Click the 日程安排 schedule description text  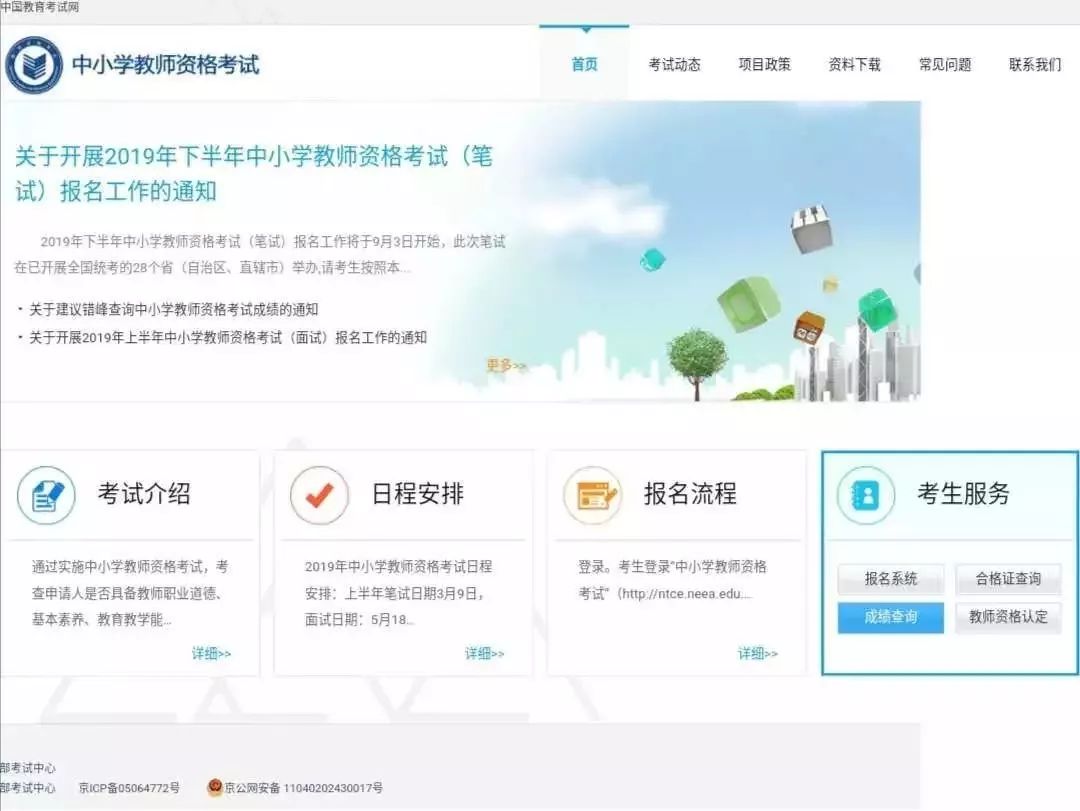pyautogui.click(x=399, y=593)
